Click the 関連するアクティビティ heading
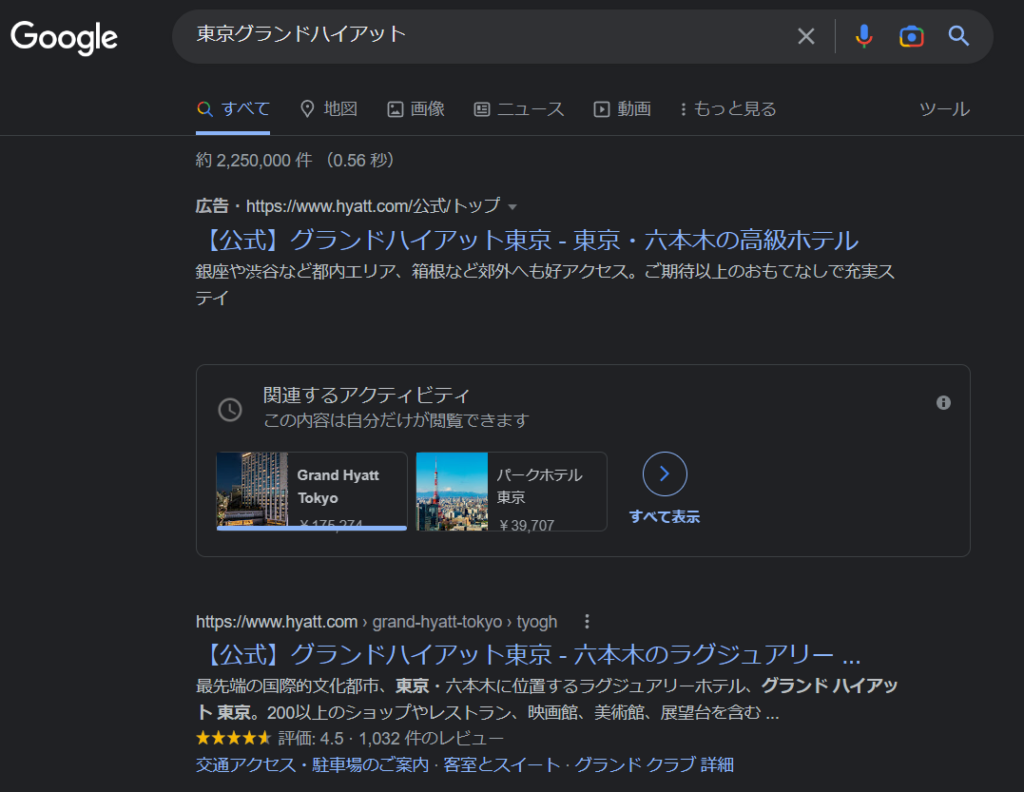The width and height of the screenshot is (1024, 792). click(366, 395)
